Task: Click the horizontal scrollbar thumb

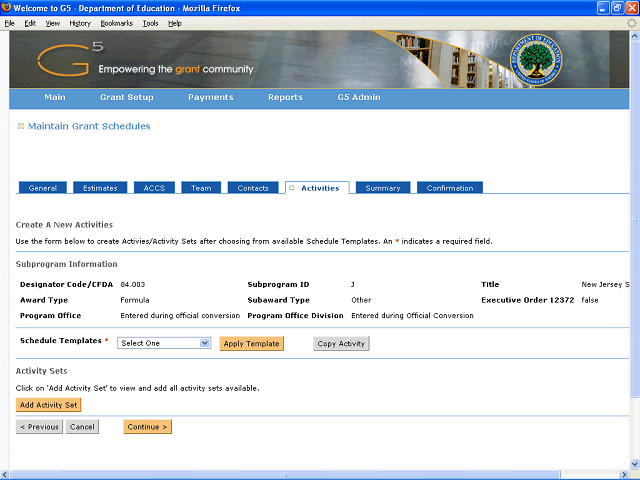Action: tap(286, 475)
